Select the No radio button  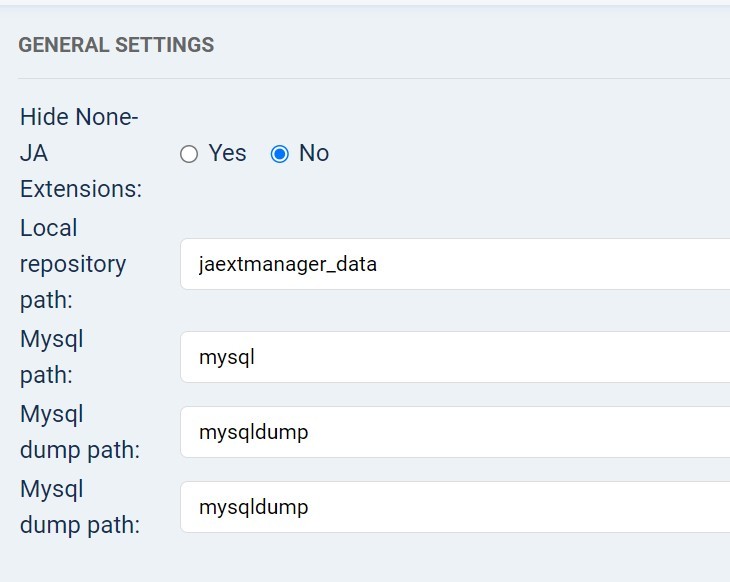[x=280, y=154]
